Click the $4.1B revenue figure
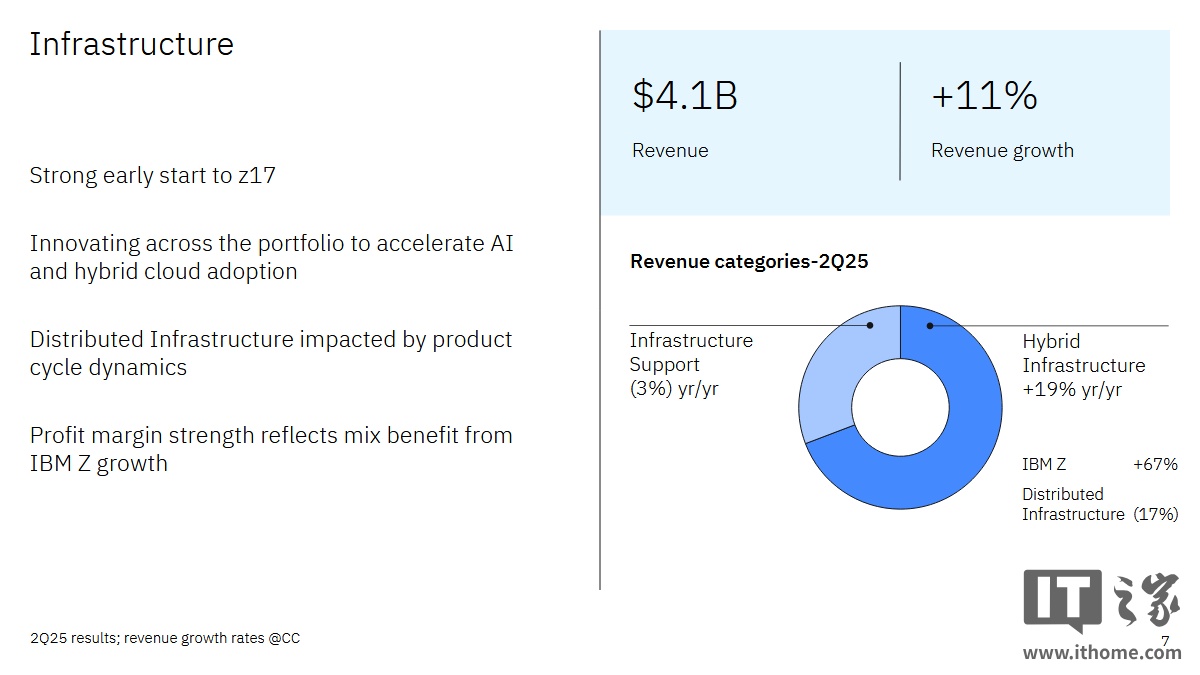This screenshot has height=675, width=1200. point(685,96)
